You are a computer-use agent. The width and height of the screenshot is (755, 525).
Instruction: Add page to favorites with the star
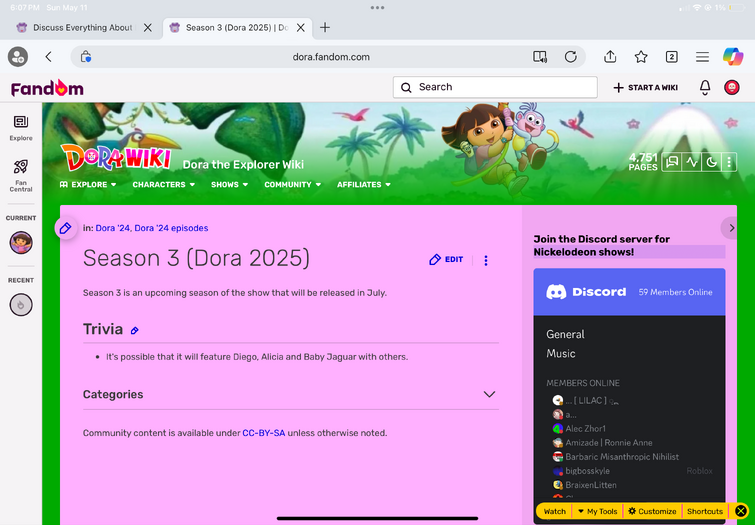[641, 57]
